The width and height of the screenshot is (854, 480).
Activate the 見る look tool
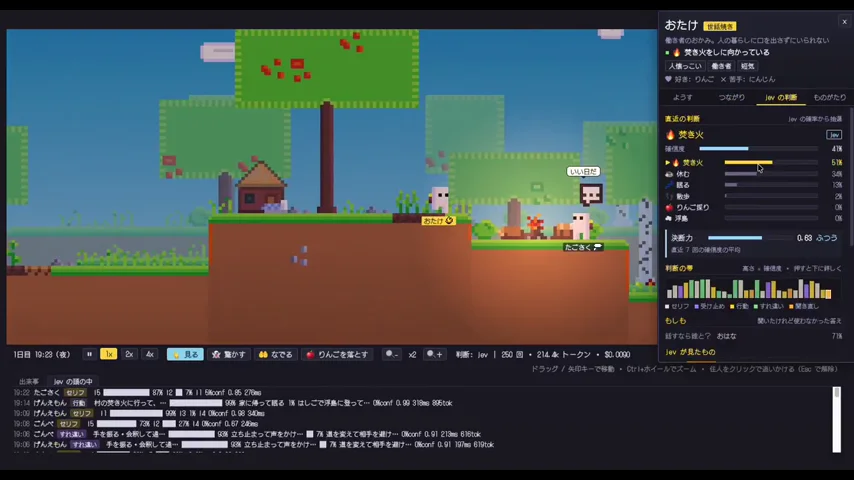[185, 354]
